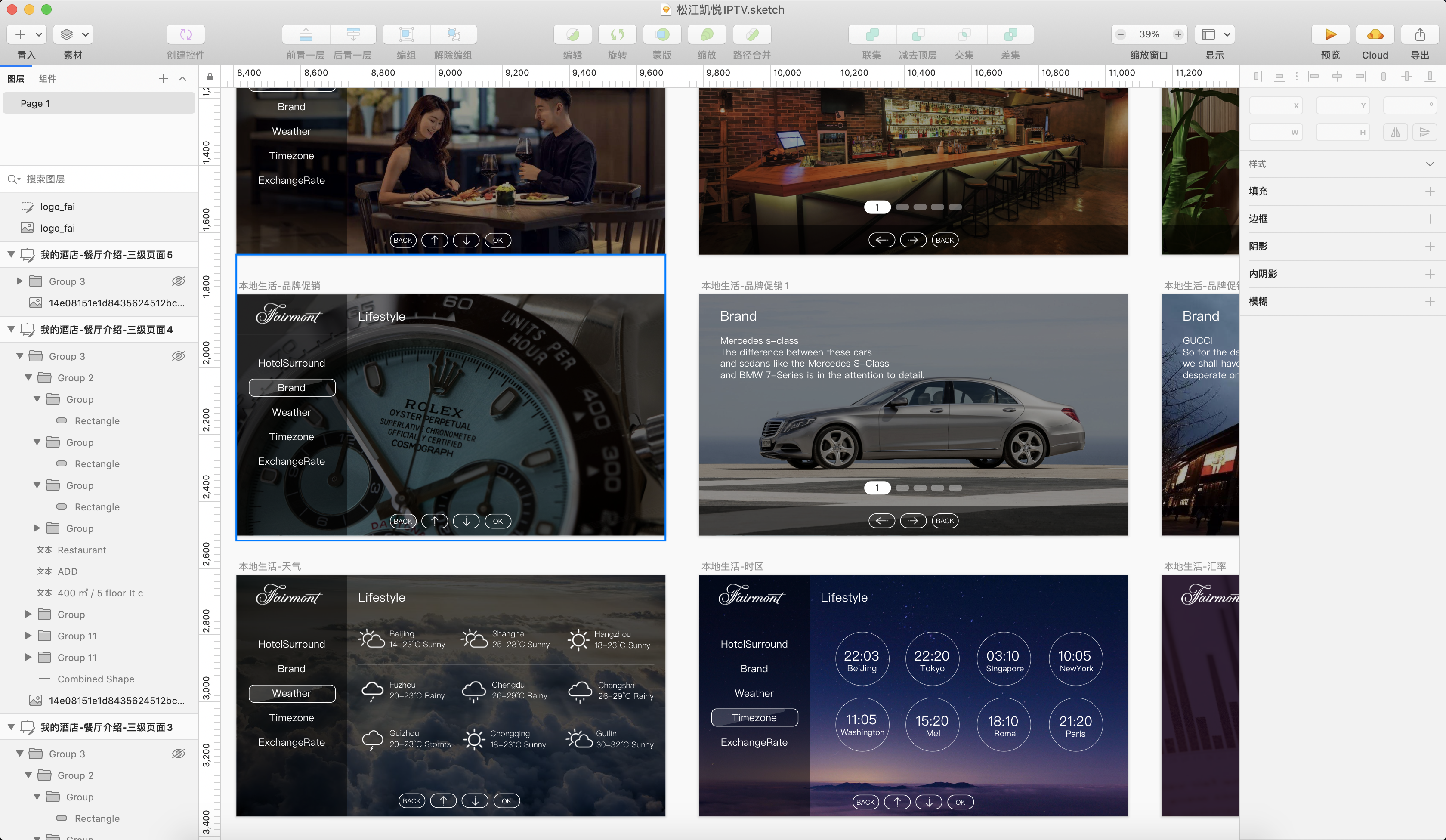The width and height of the screenshot is (1446, 840).
Task: Toggle eye icon on Group 3 under 三级页面3
Action: click(179, 754)
